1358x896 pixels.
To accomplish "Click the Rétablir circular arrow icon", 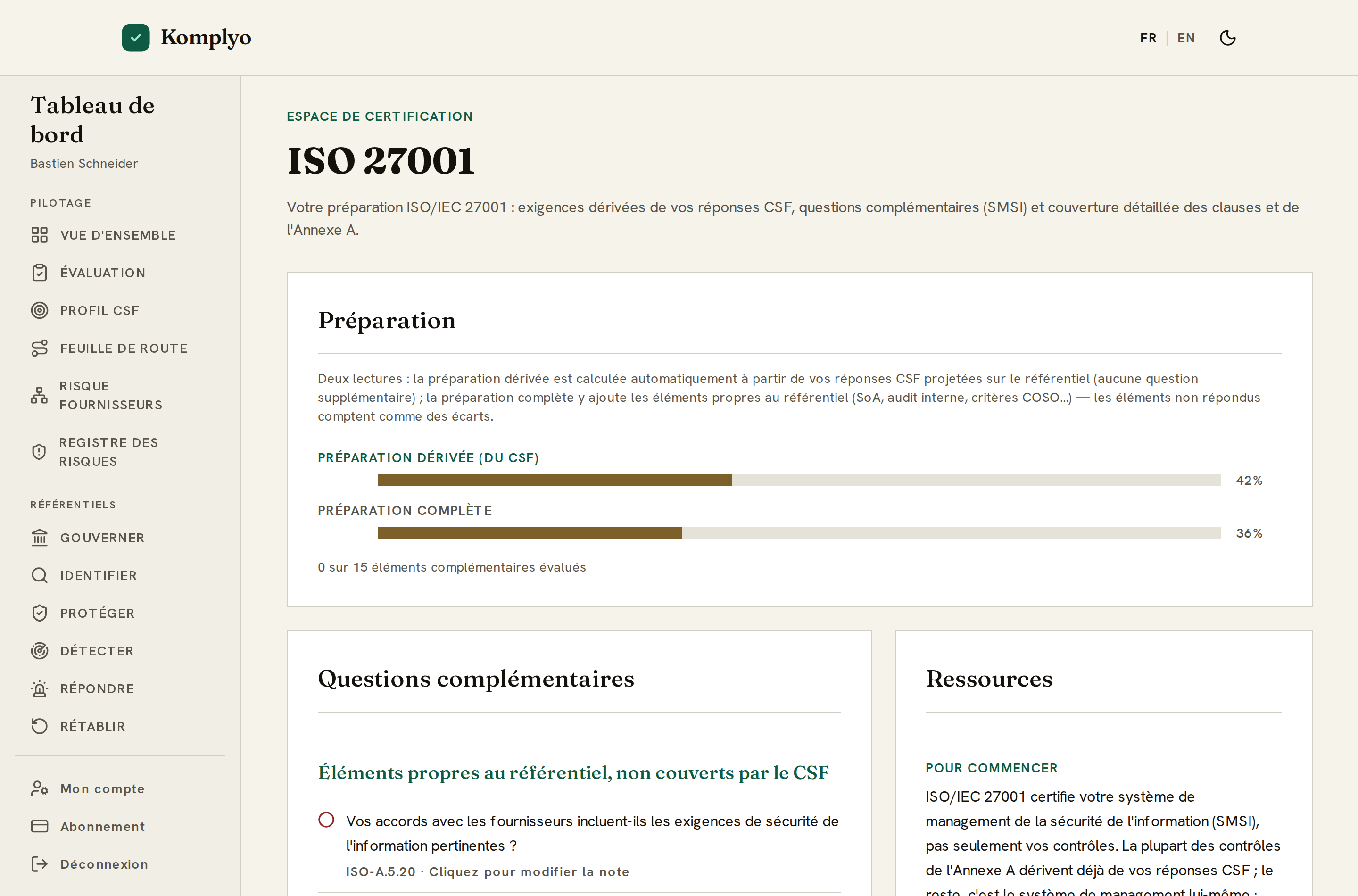I will point(40,726).
